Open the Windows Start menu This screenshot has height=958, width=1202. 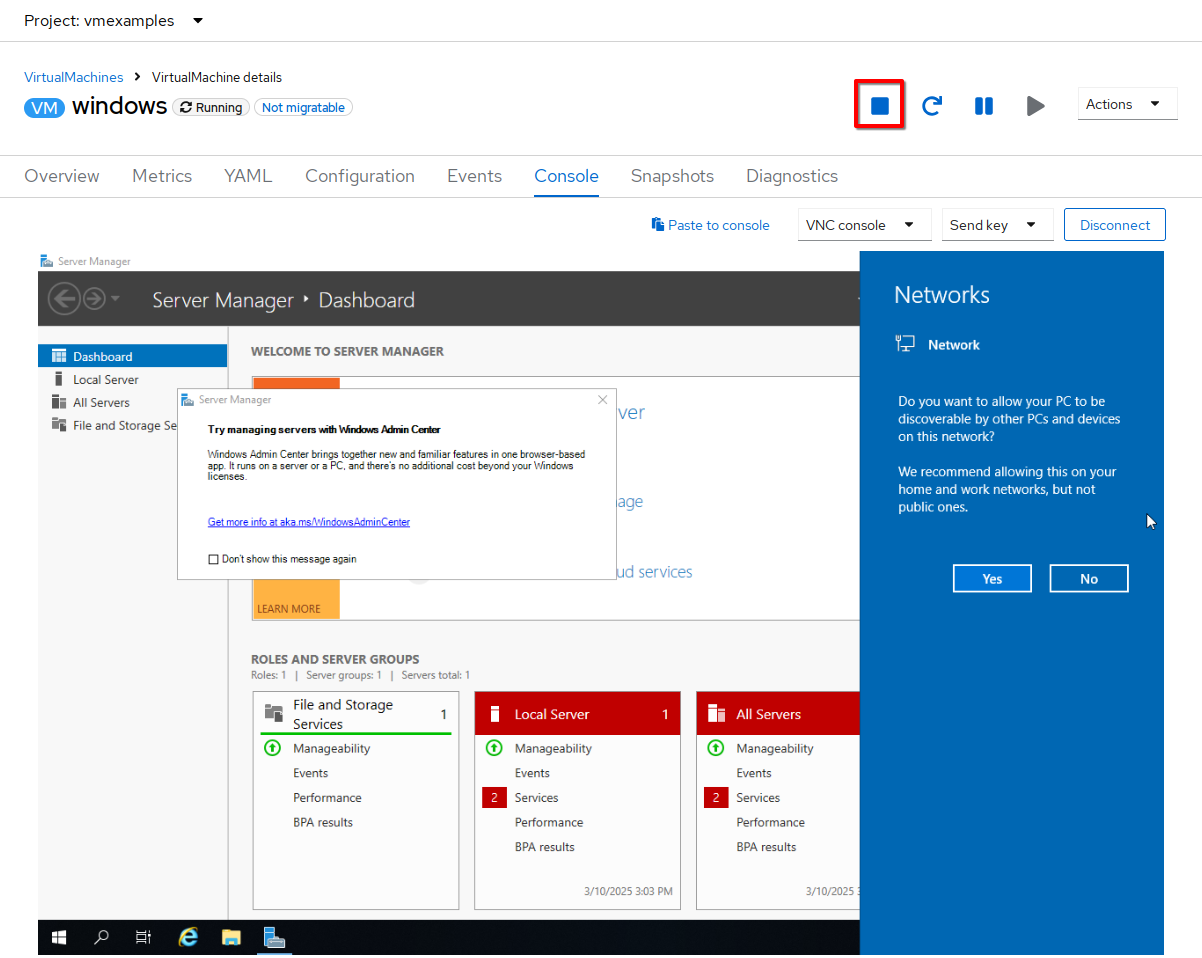(59, 937)
